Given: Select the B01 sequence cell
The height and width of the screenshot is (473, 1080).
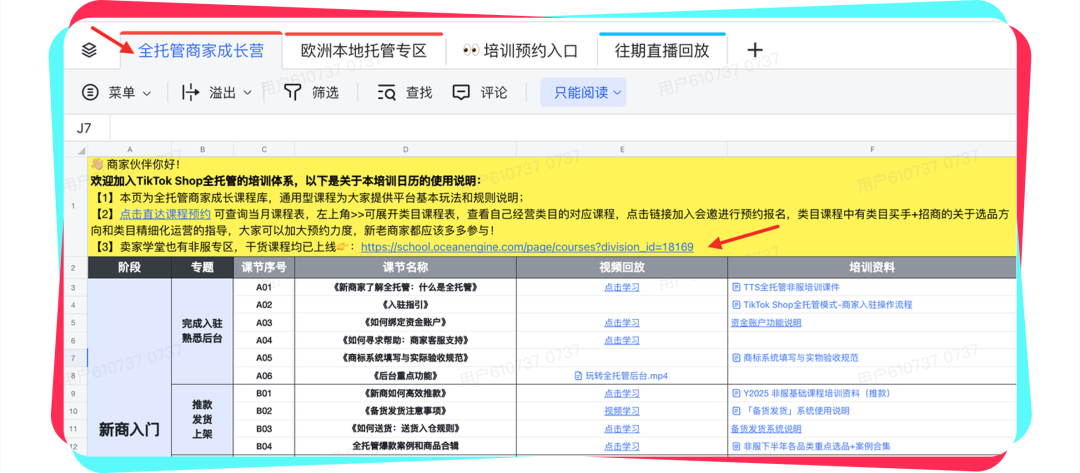Looking at the screenshot, I should click(264, 393).
